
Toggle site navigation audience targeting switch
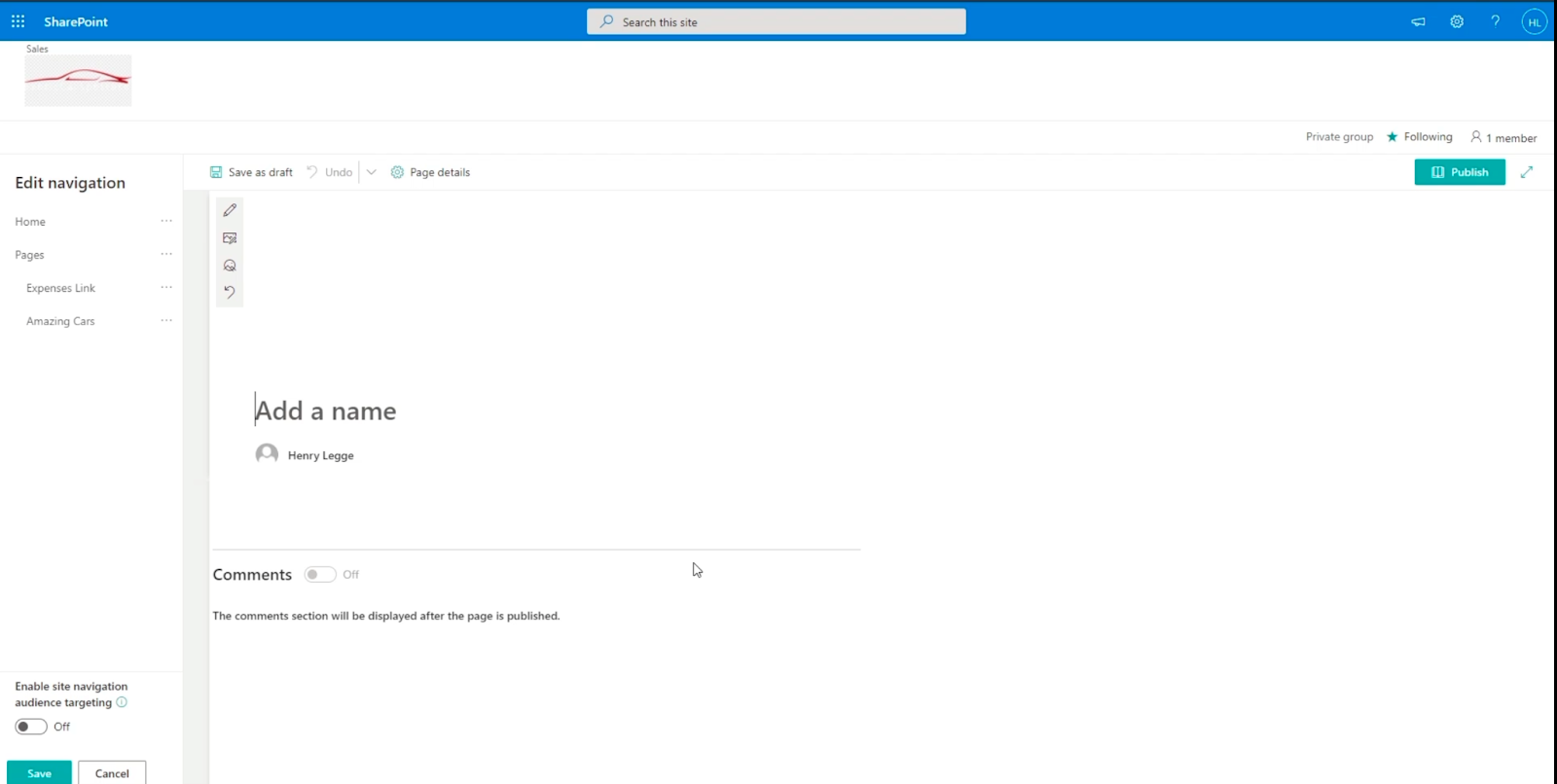pyautogui.click(x=31, y=727)
